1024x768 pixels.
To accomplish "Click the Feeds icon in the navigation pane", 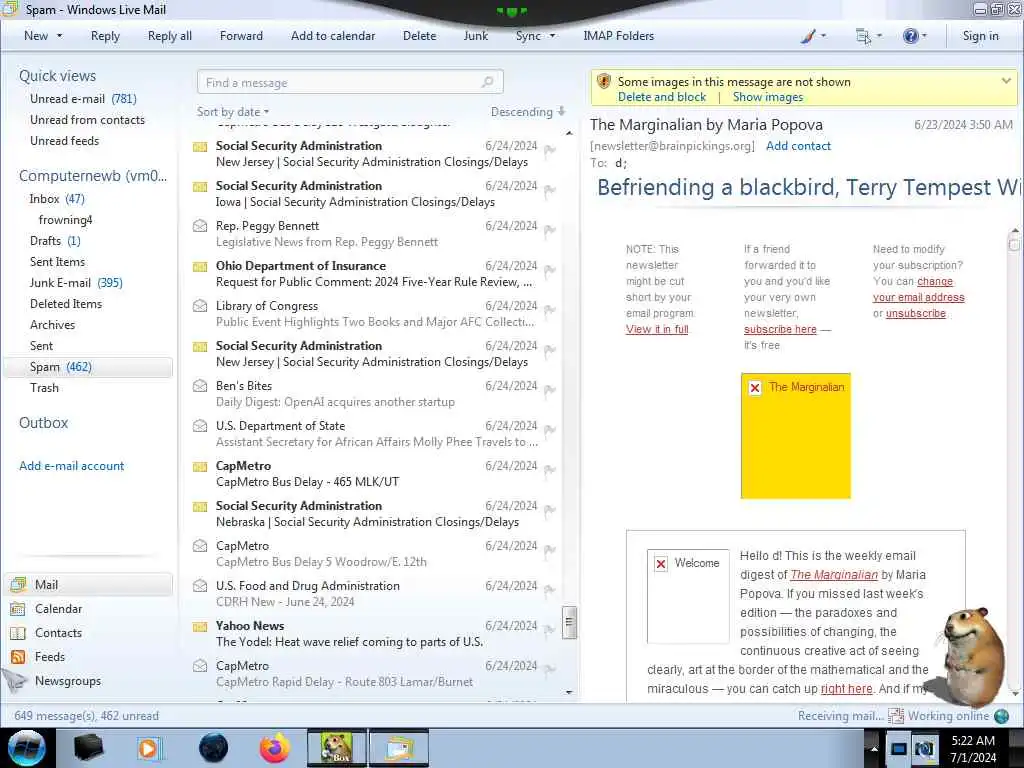I will tap(18, 657).
